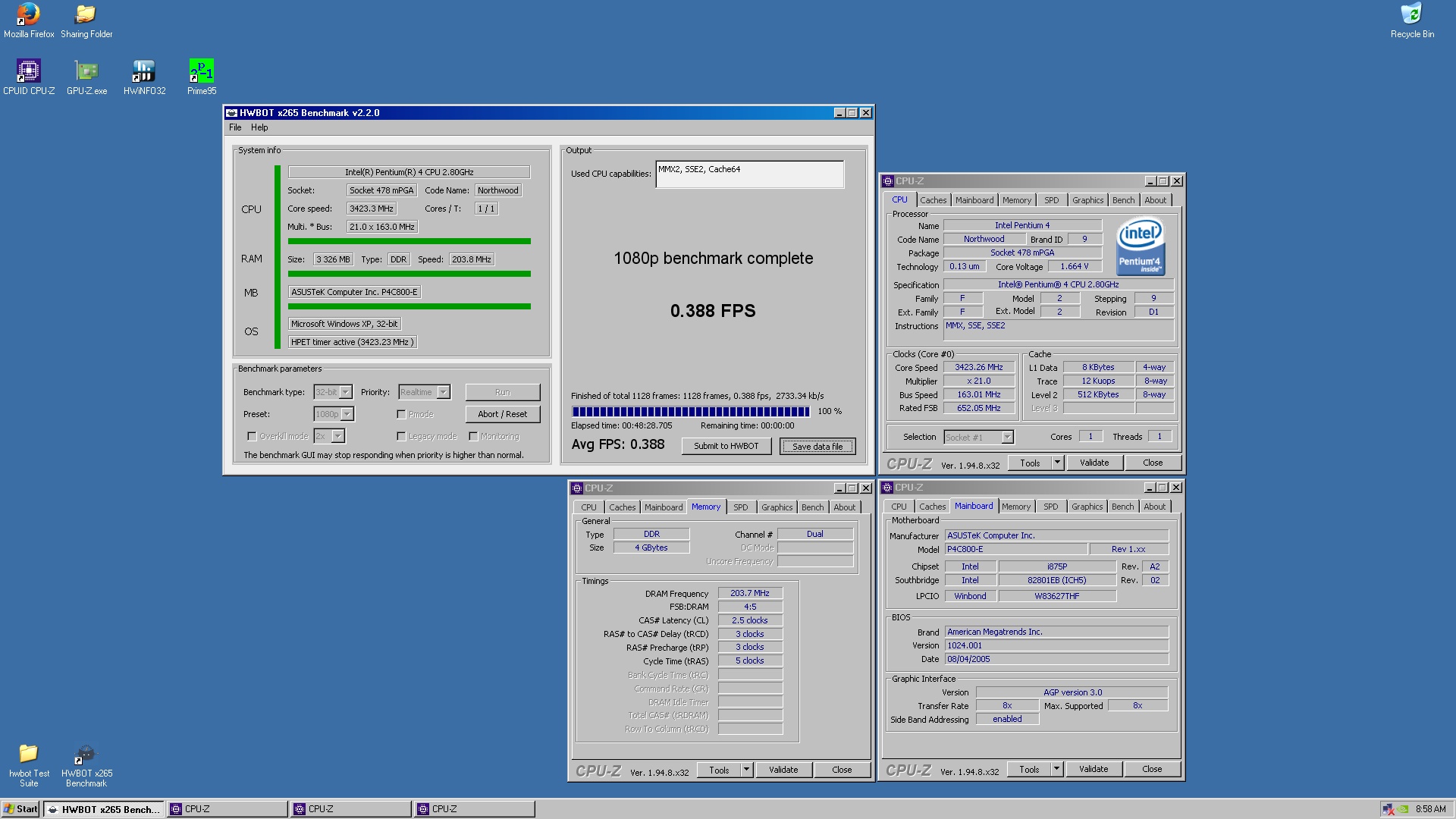The height and width of the screenshot is (819, 1456).
Task: Click the HWBOT x265 Benchmark title bar icon
Action: click(x=231, y=113)
